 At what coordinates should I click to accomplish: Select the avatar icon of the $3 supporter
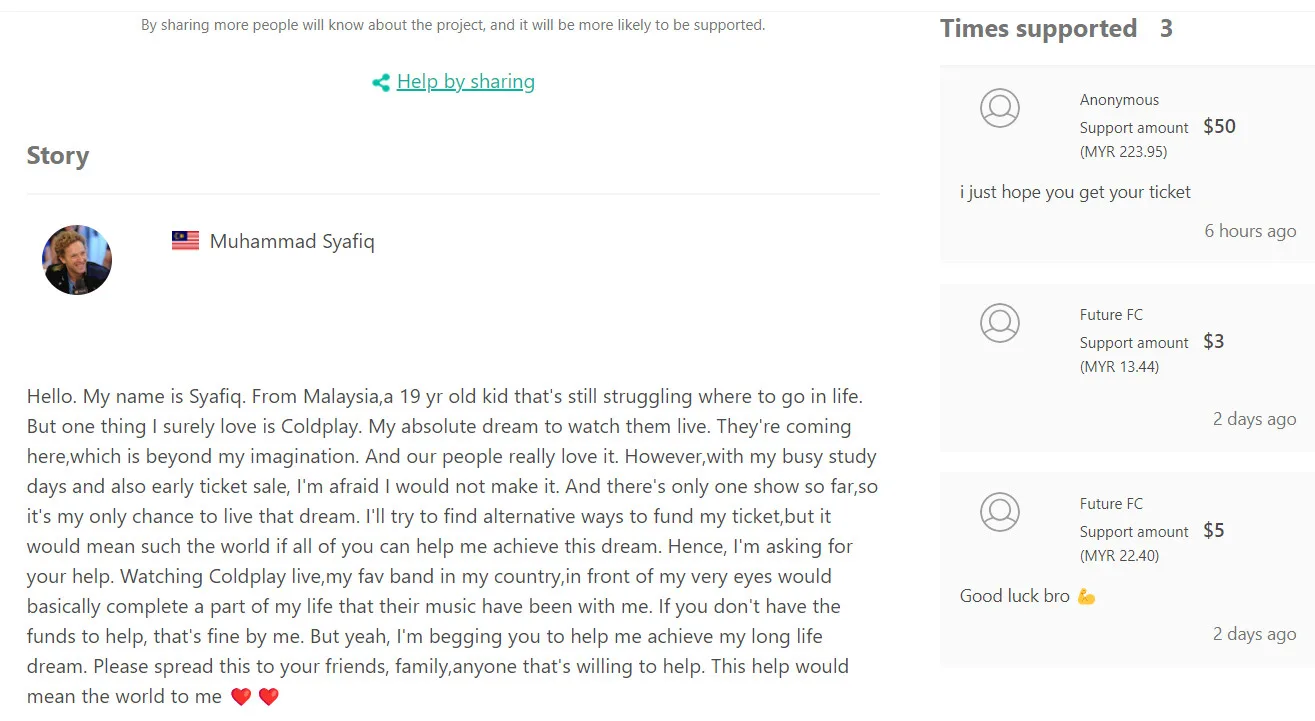(x=1000, y=323)
